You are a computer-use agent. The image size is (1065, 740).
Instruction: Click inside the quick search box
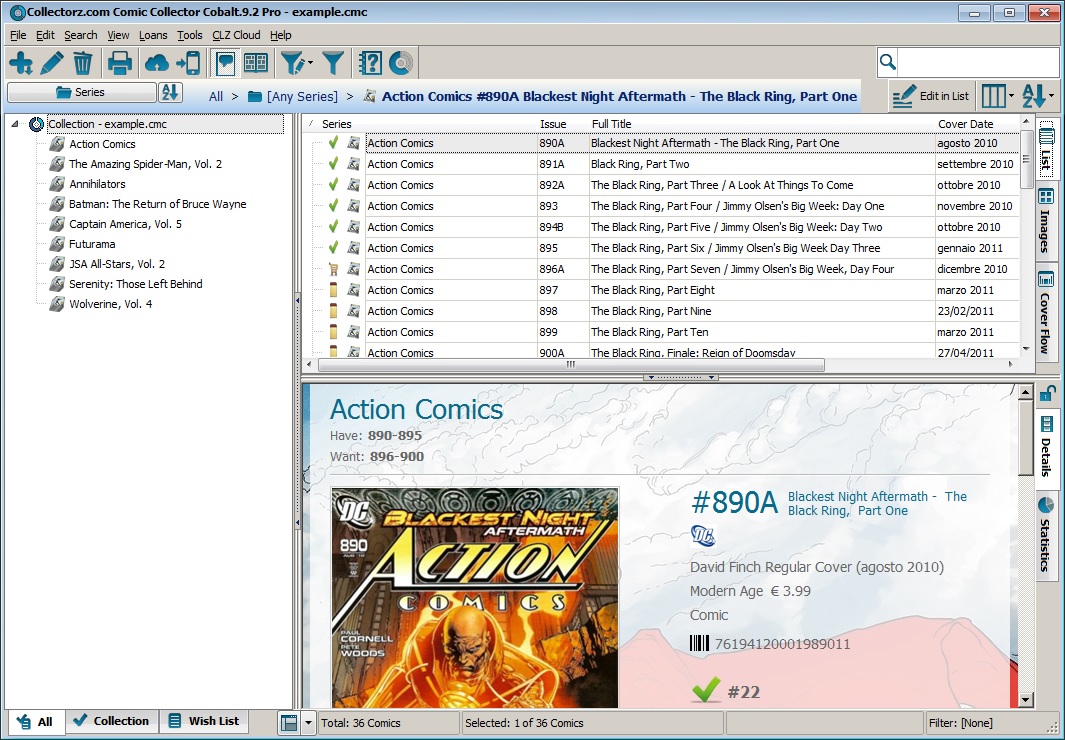click(x=977, y=62)
